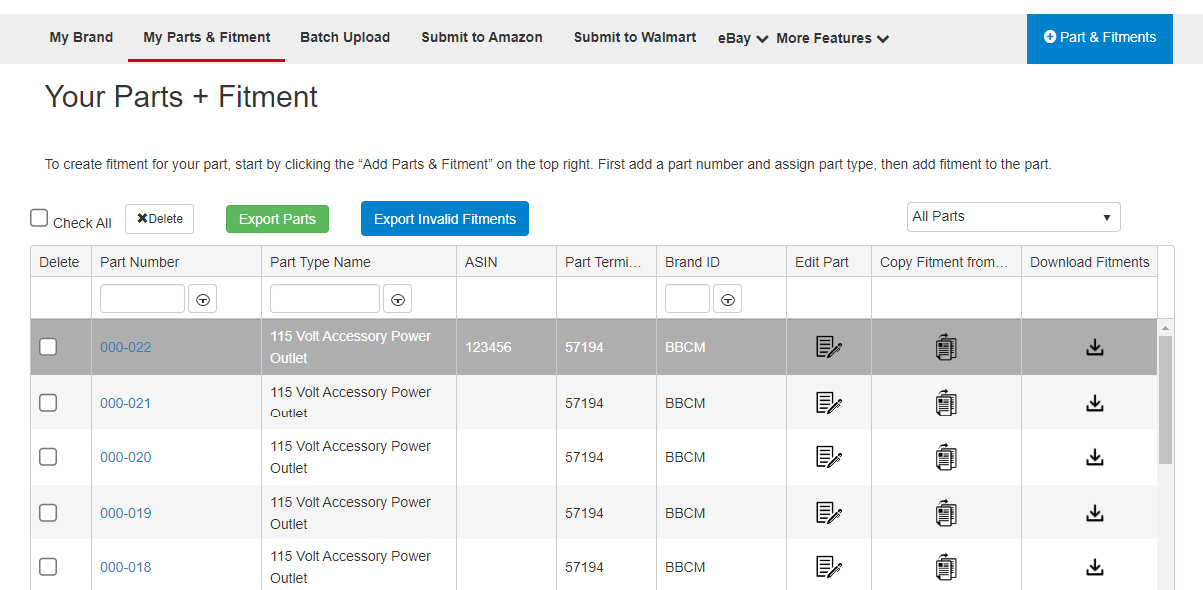Open Edit Part icon for part 000-019
The height and width of the screenshot is (590, 1203).
pos(829,513)
